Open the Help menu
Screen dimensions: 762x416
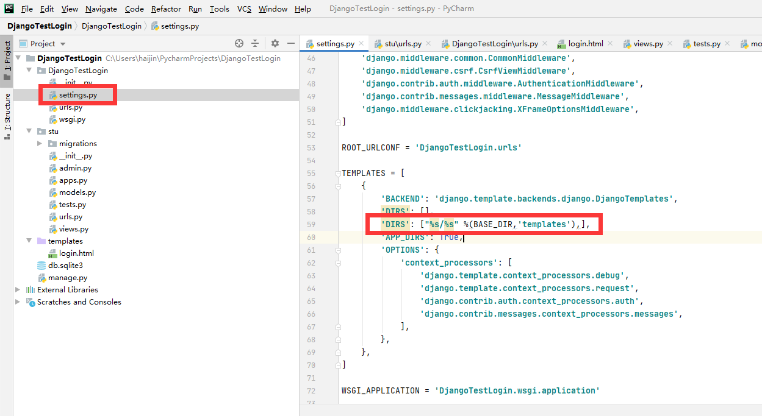(x=302, y=9)
